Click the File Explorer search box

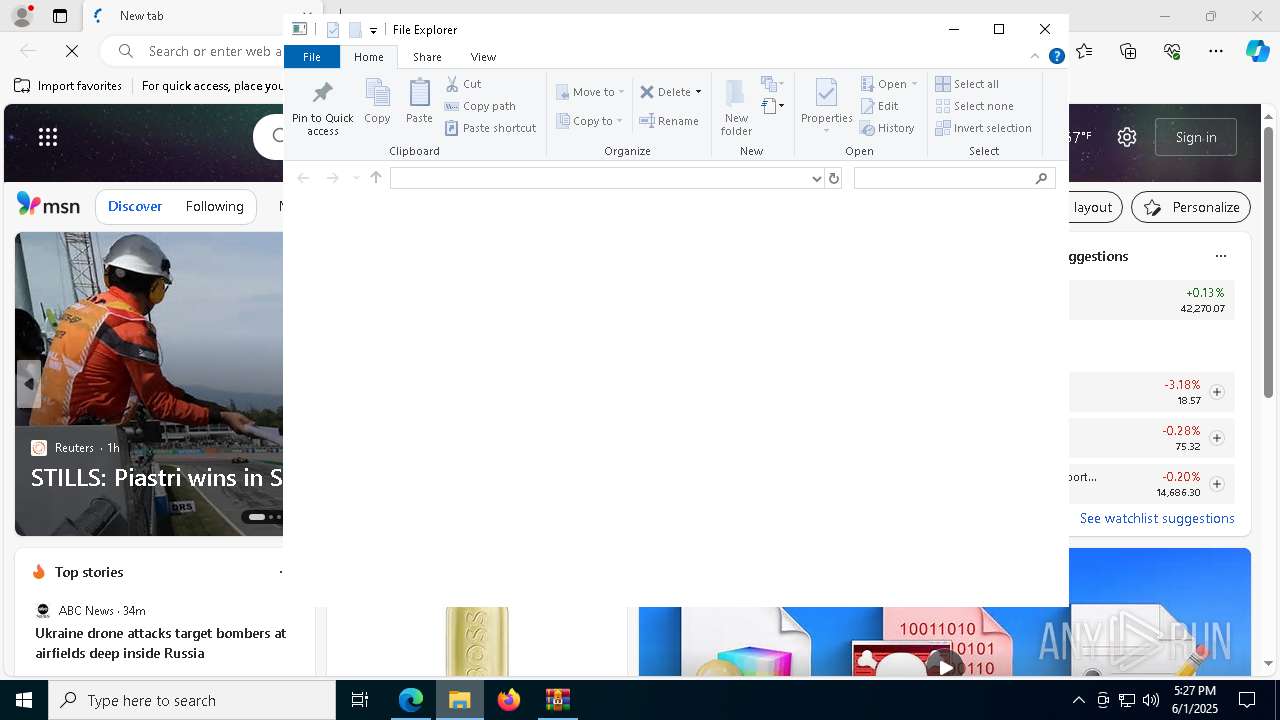[955, 178]
